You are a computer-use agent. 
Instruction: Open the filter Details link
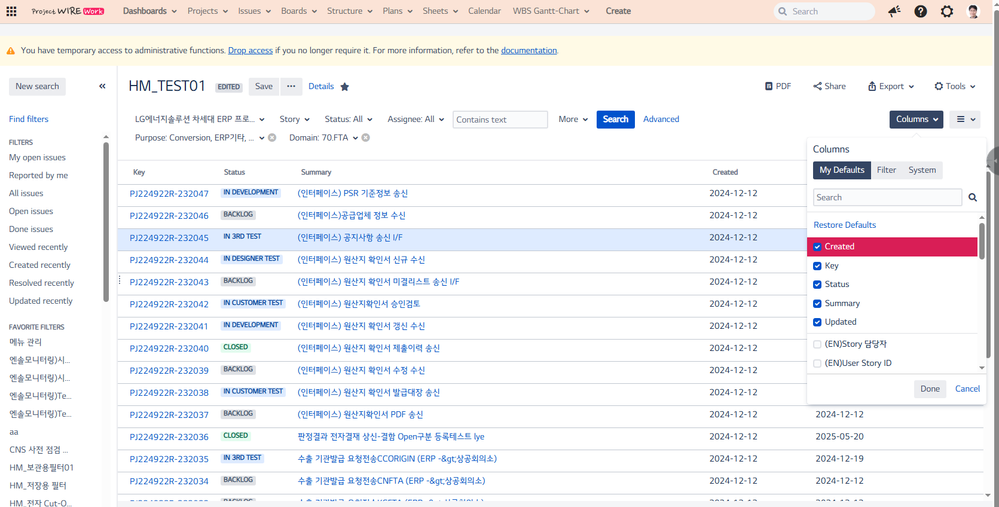[x=321, y=87]
